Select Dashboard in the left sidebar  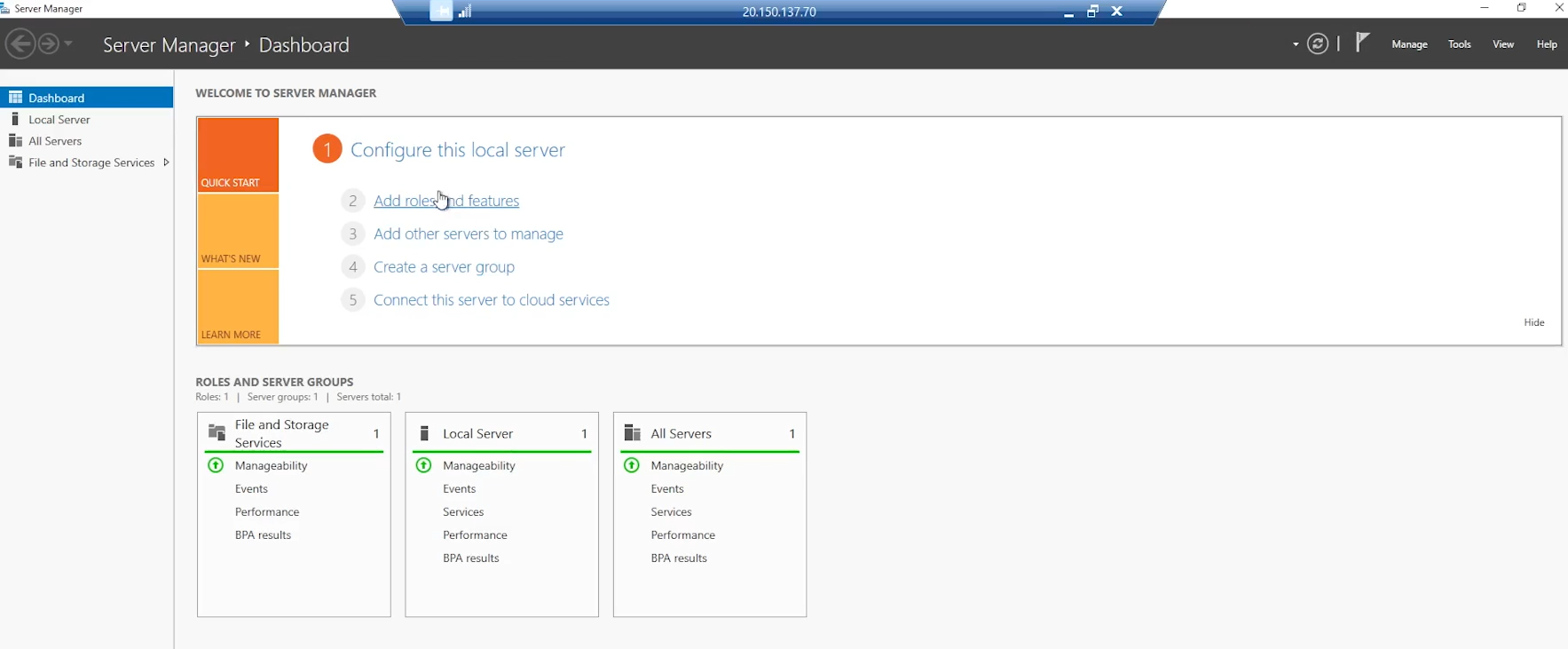click(x=87, y=98)
